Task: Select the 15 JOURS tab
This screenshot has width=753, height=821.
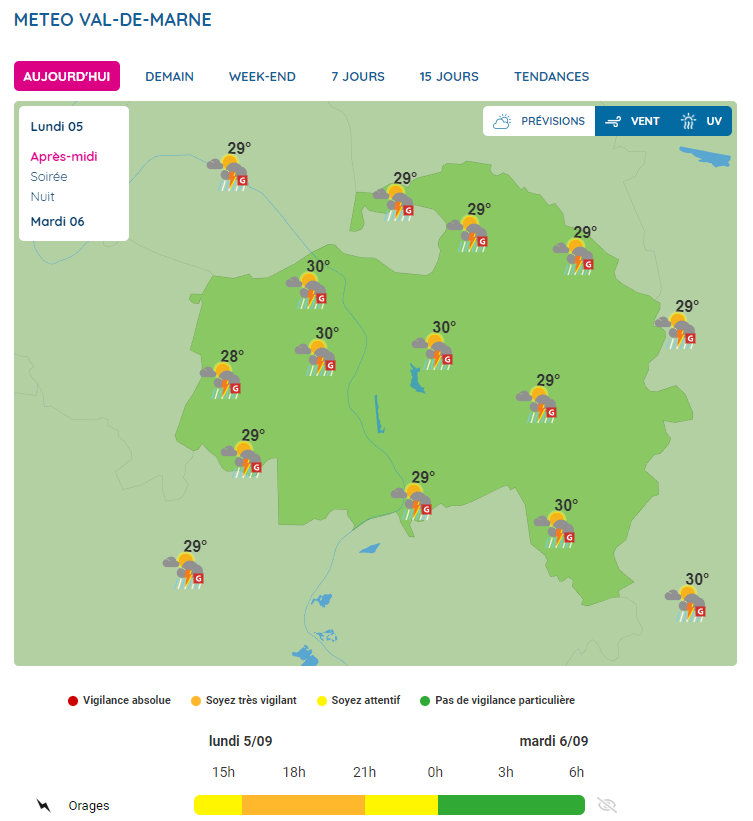Action: click(x=449, y=76)
